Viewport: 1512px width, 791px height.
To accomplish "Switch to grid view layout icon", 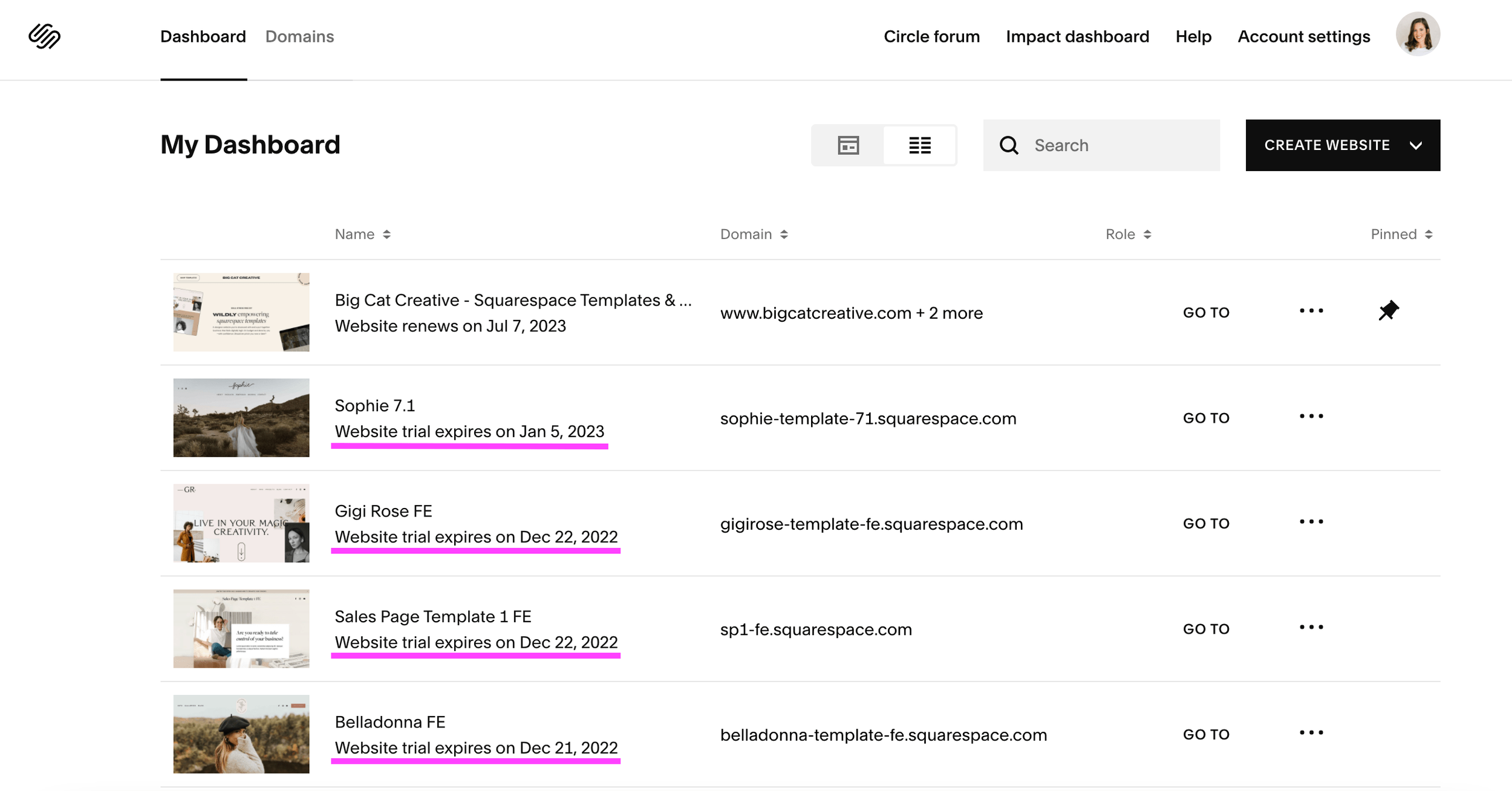I will (848, 145).
